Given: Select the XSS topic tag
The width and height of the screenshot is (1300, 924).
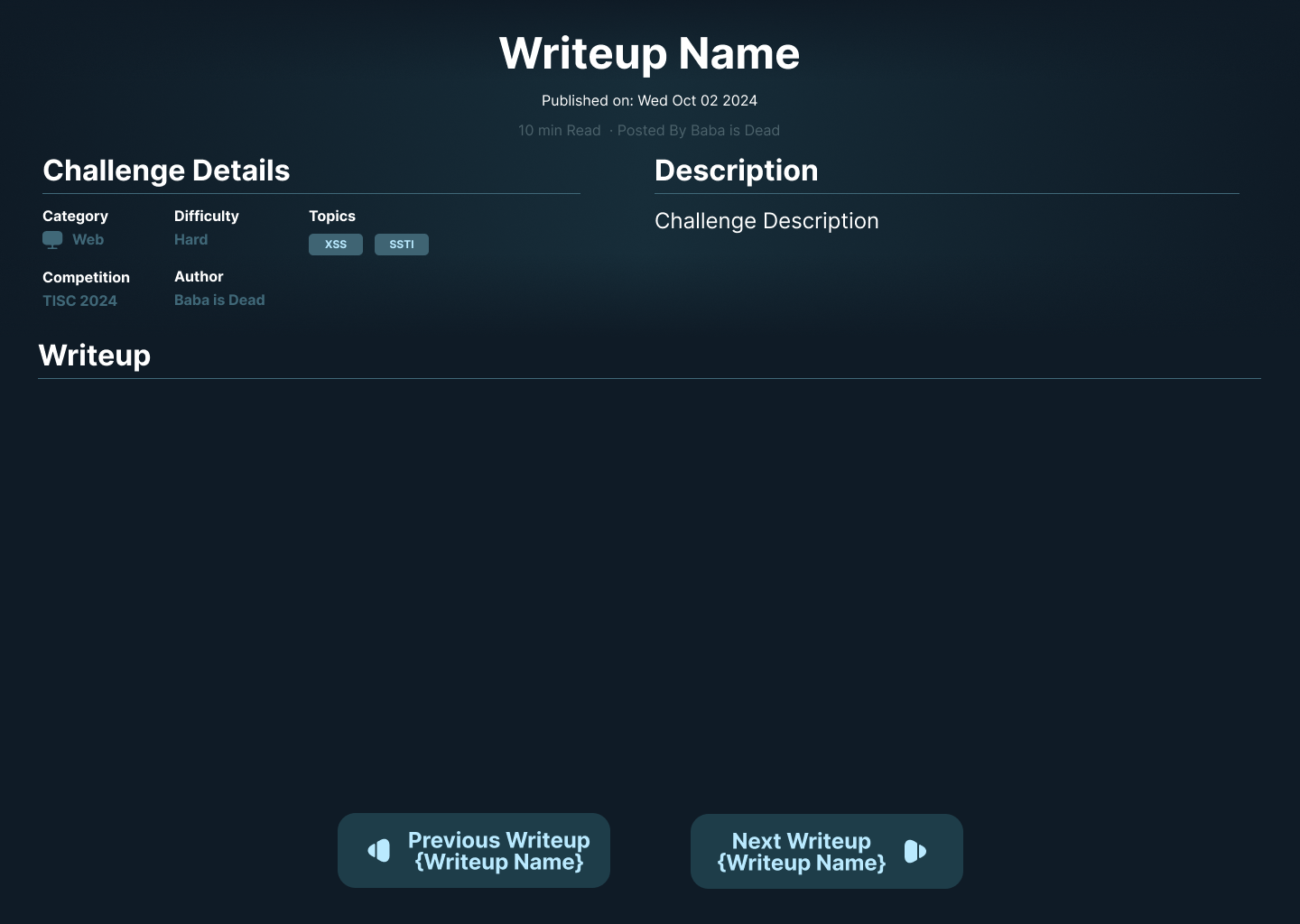Looking at the screenshot, I should pyautogui.click(x=336, y=245).
